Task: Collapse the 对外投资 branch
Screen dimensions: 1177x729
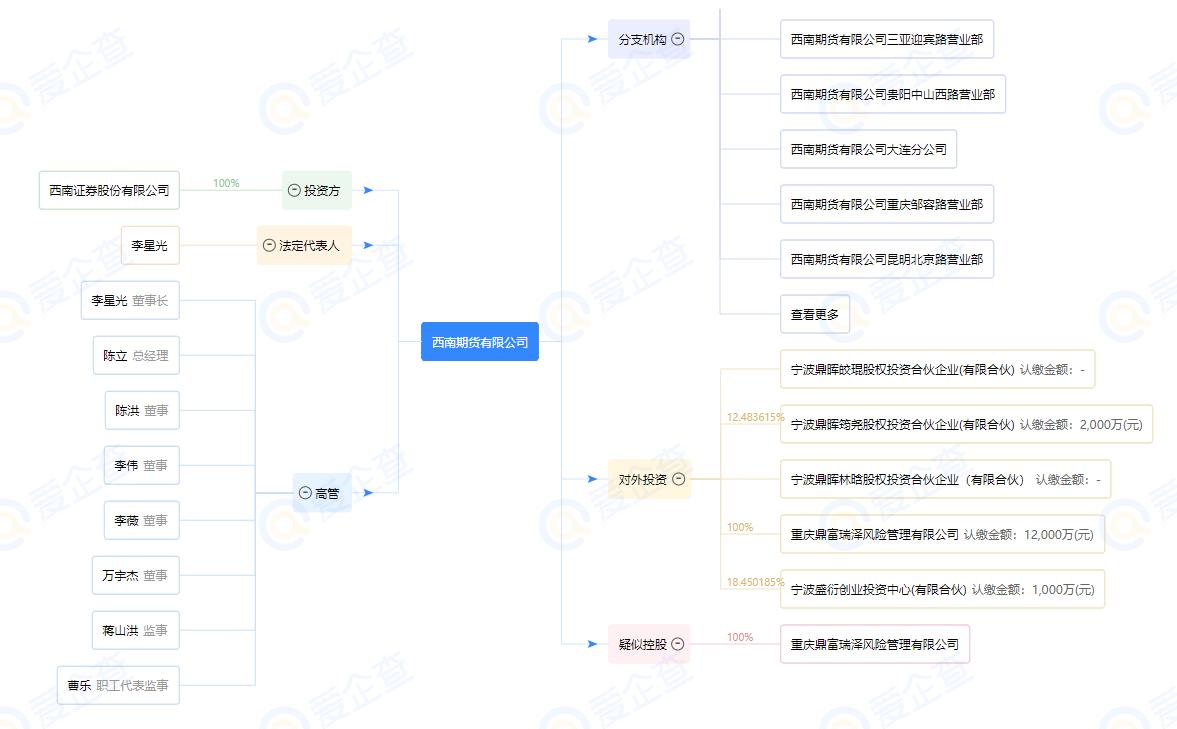Action: pyautogui.click(x=680, y=478)
